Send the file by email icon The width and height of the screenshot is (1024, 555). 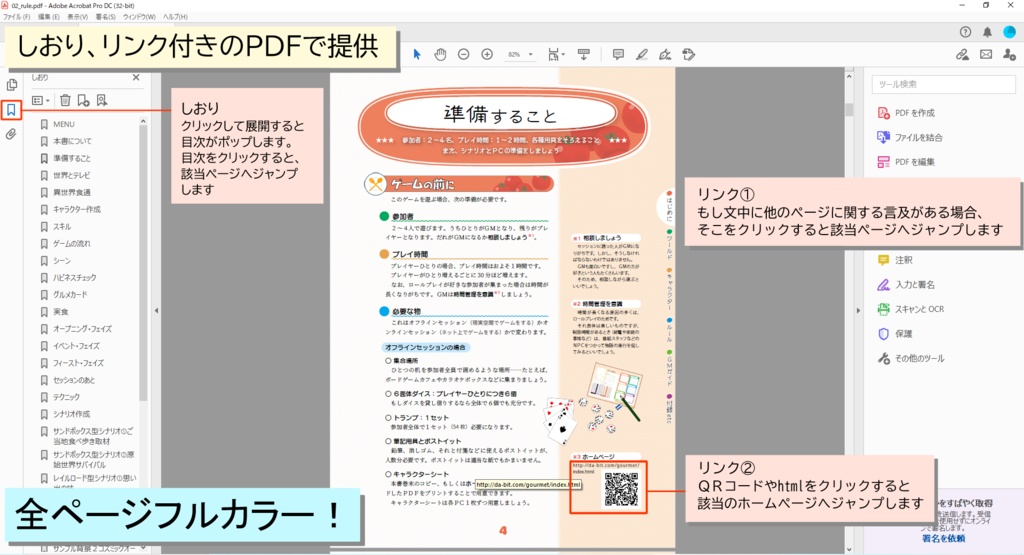tap(986, 55)
